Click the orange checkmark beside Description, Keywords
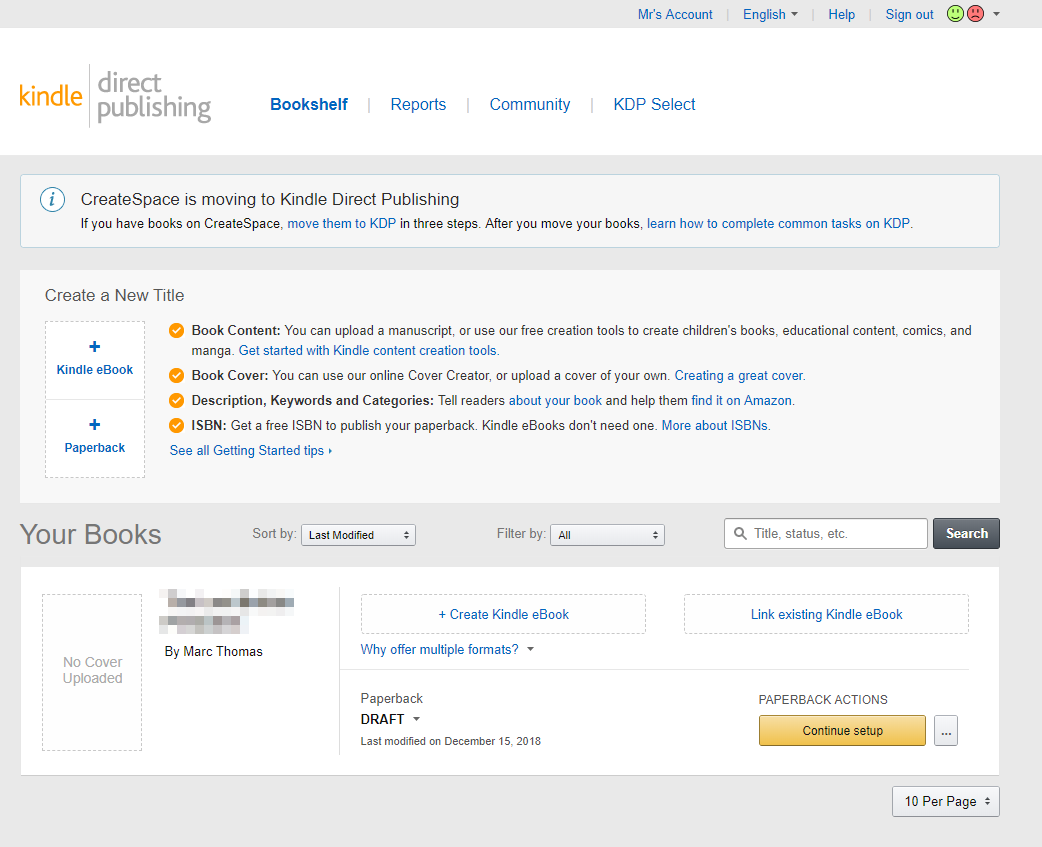Image resolution: width=1042 pixels, height=847 pixels. pos(176,401)
